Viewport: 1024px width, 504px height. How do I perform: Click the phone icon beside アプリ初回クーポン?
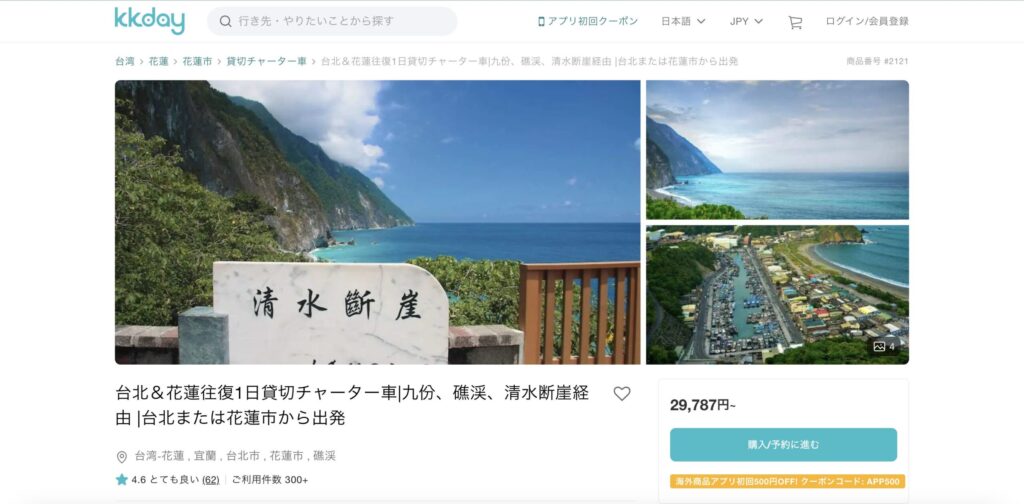[541, 22]
